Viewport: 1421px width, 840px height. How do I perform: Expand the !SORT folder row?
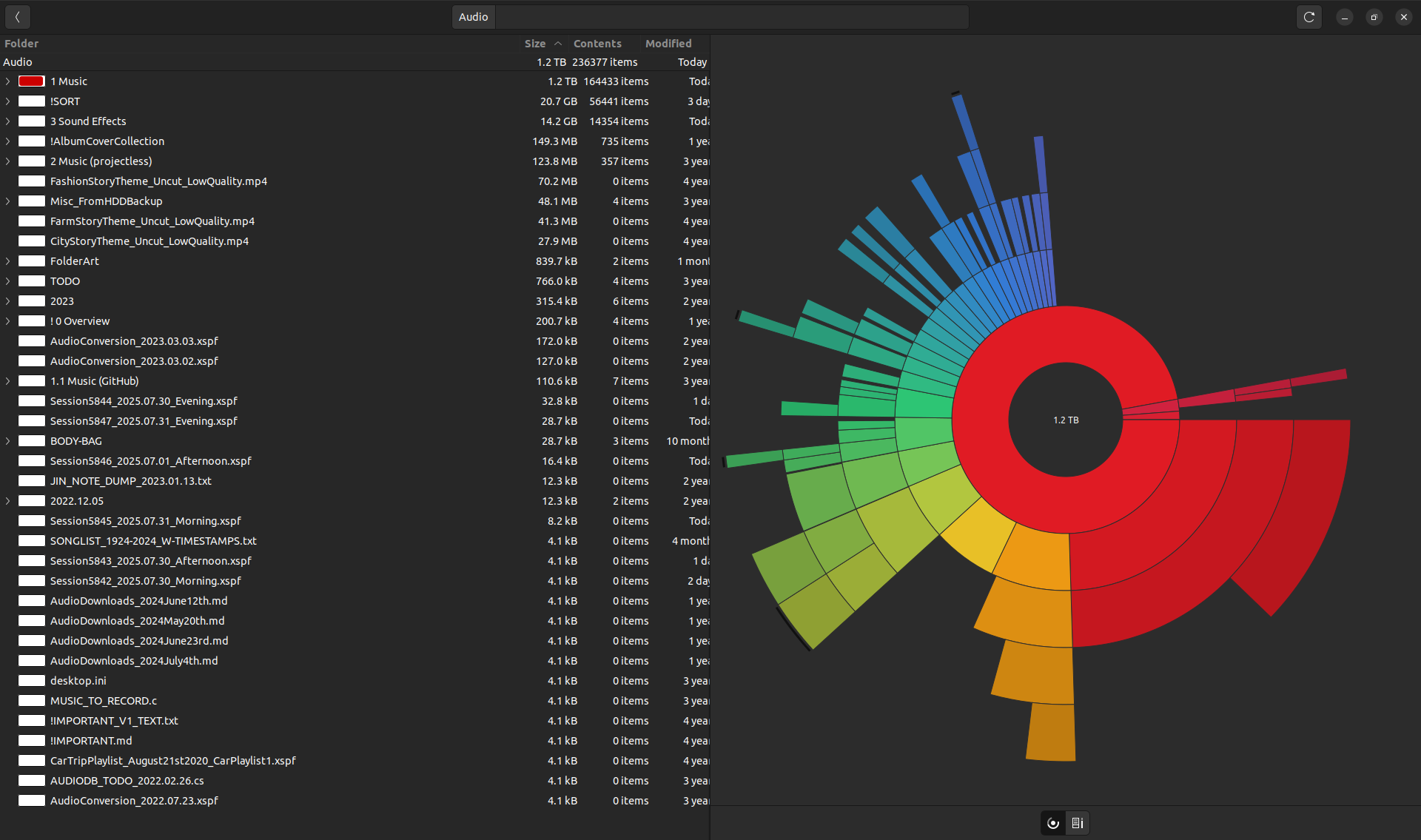(8, 101)
